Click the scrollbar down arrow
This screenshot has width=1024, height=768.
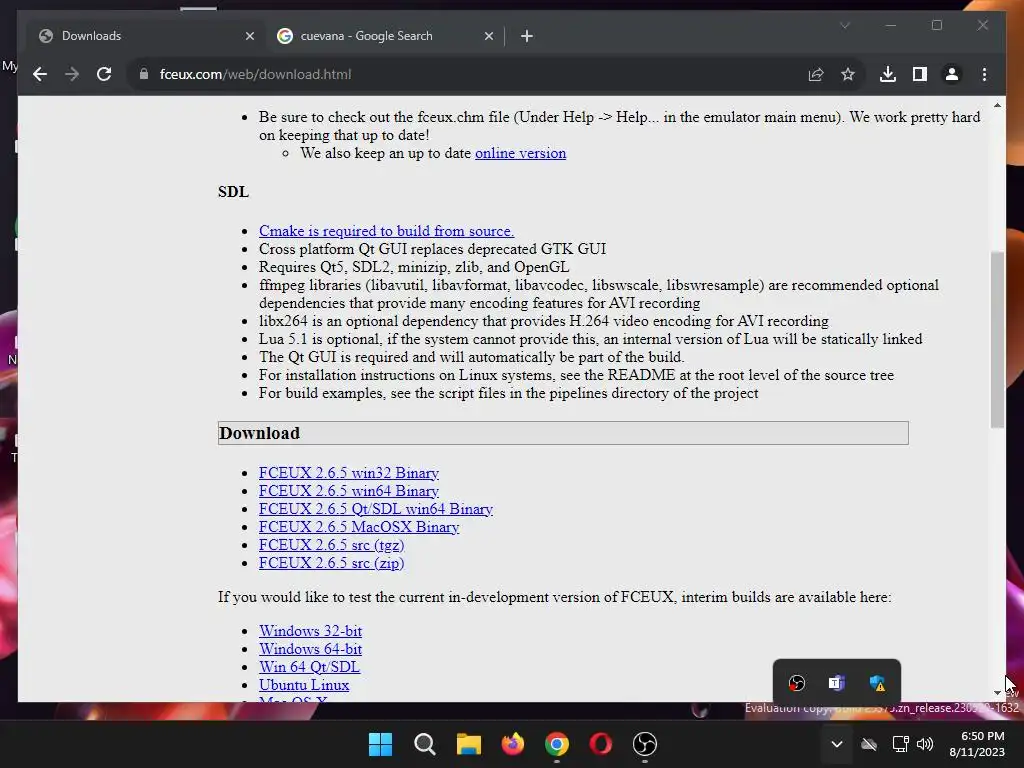coord(997,693)
